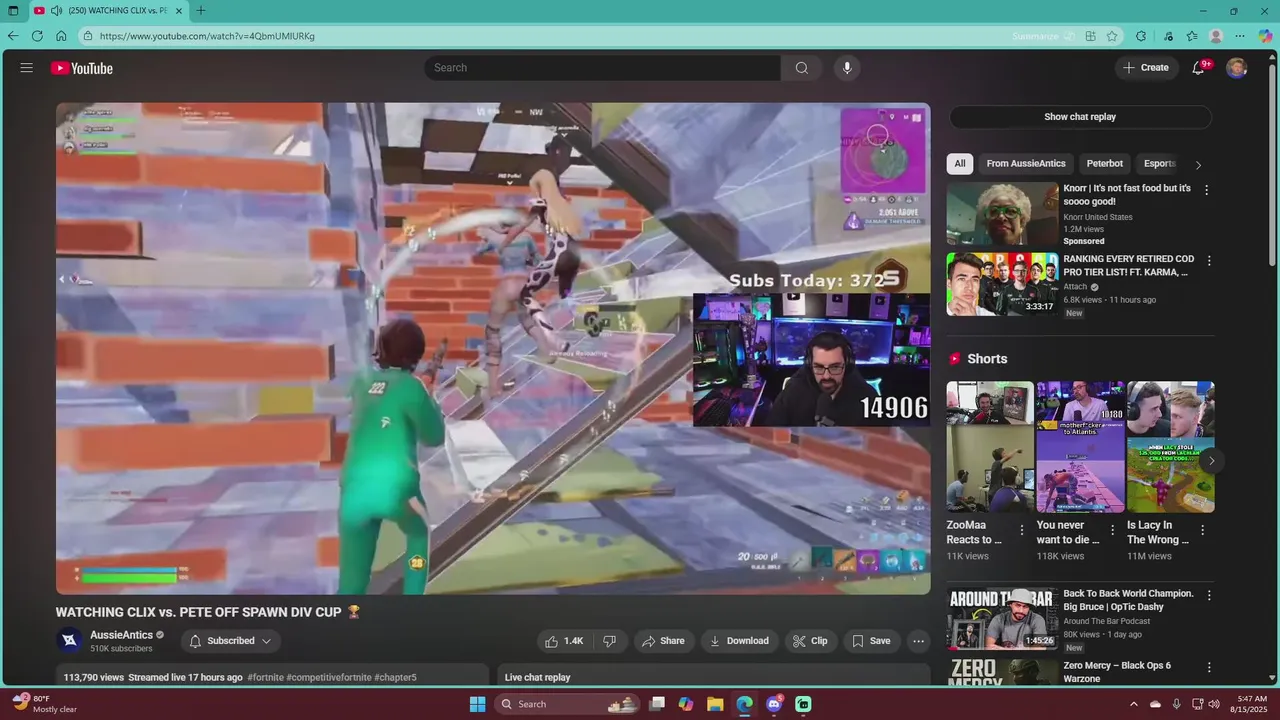Click the #competitivefortnite hashtag
The width and height of the screenshot is (1280, 720).
329,677
